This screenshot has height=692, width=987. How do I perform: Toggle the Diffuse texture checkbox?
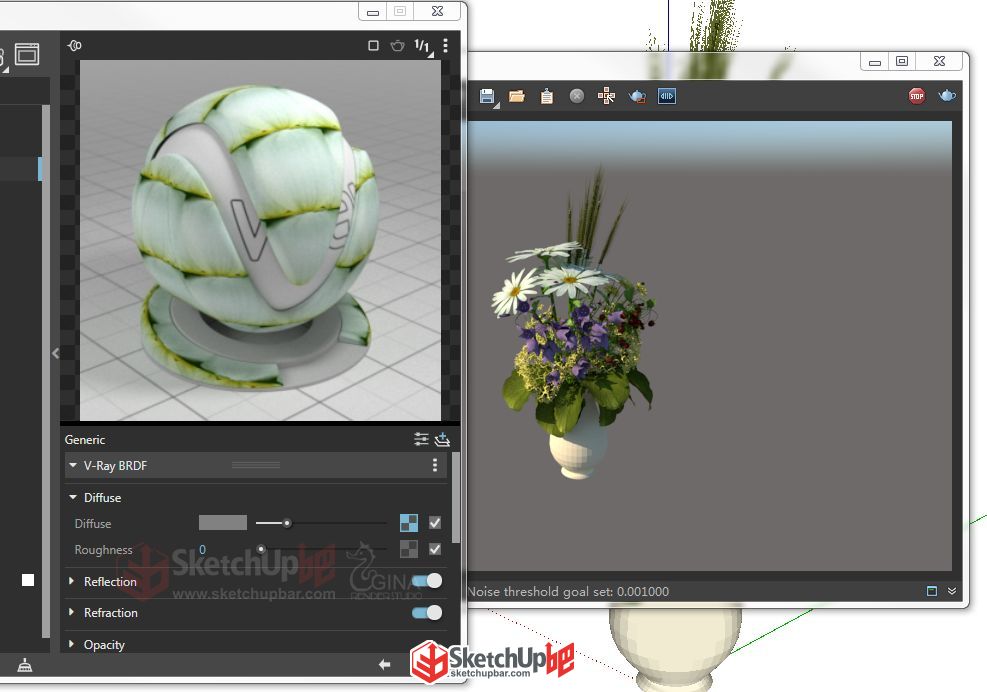tap(435, 523)
